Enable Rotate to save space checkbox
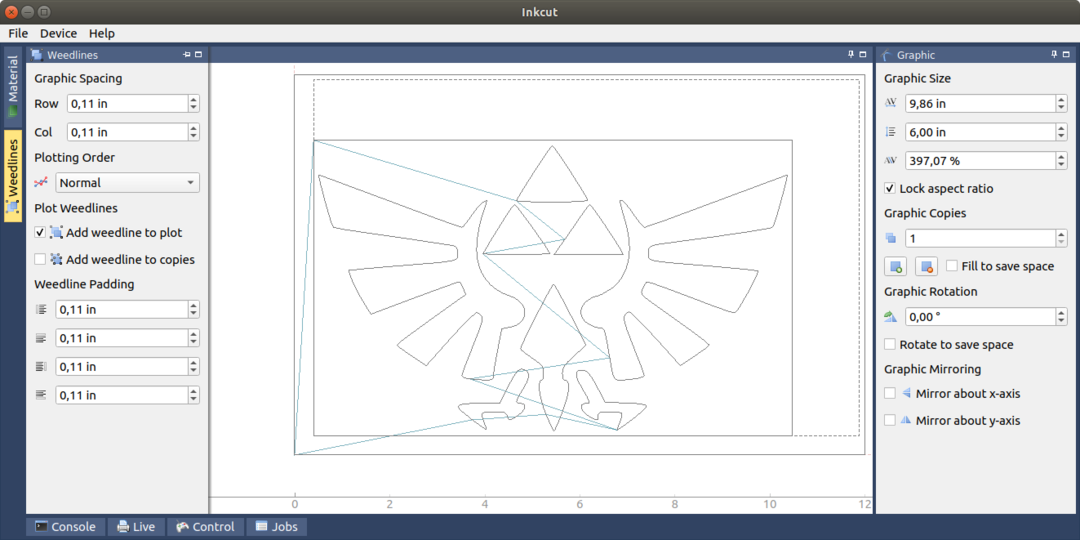 pos(890,344)
